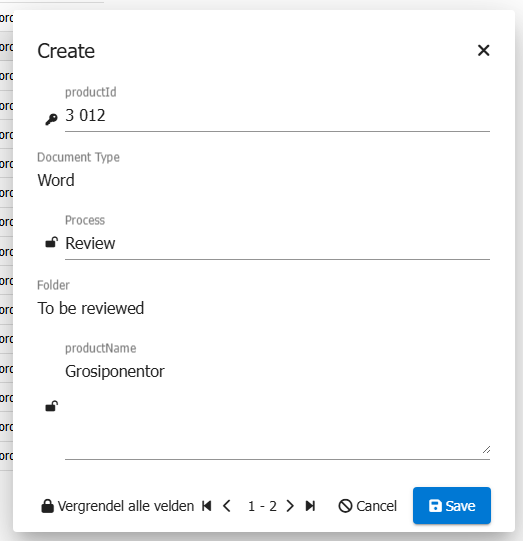Viewport: 523px width, 541px height.
Task: Click into the productId field
Action: click(277, 116)
